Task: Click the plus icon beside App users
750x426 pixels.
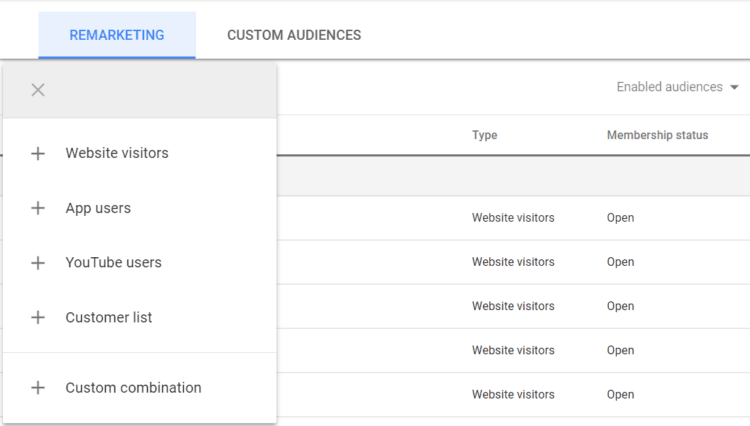Action: tap(38, 208)
